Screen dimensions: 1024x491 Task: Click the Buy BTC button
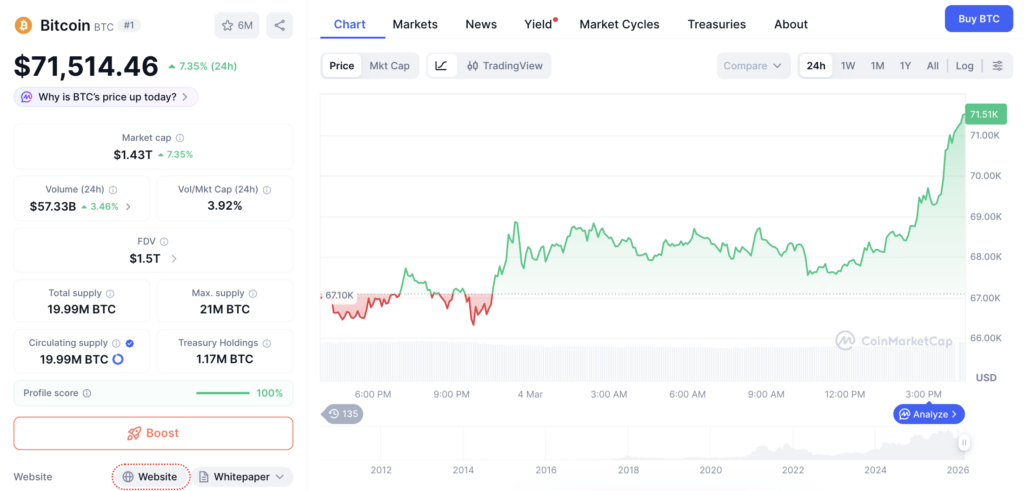(978, 19)
